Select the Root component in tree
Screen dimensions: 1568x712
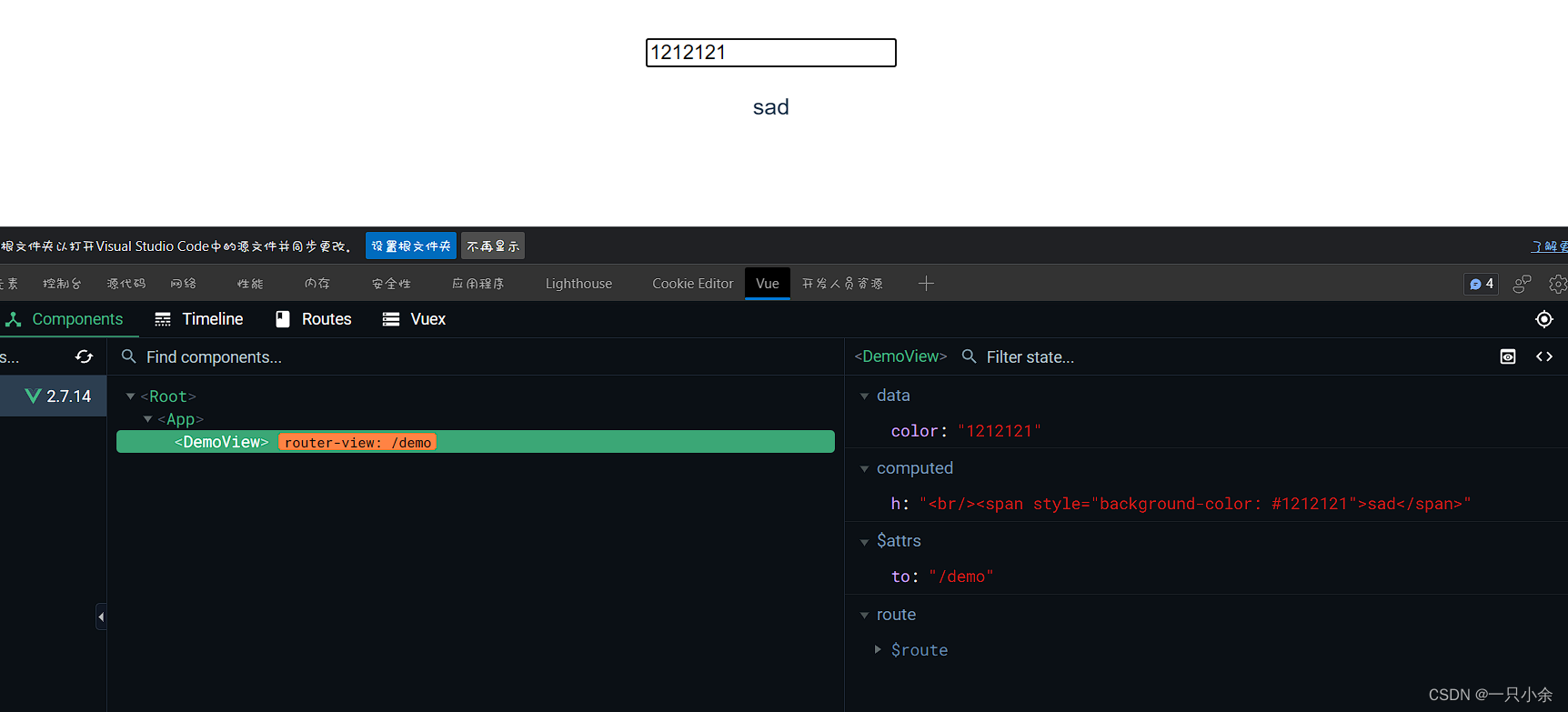(168, 396)
